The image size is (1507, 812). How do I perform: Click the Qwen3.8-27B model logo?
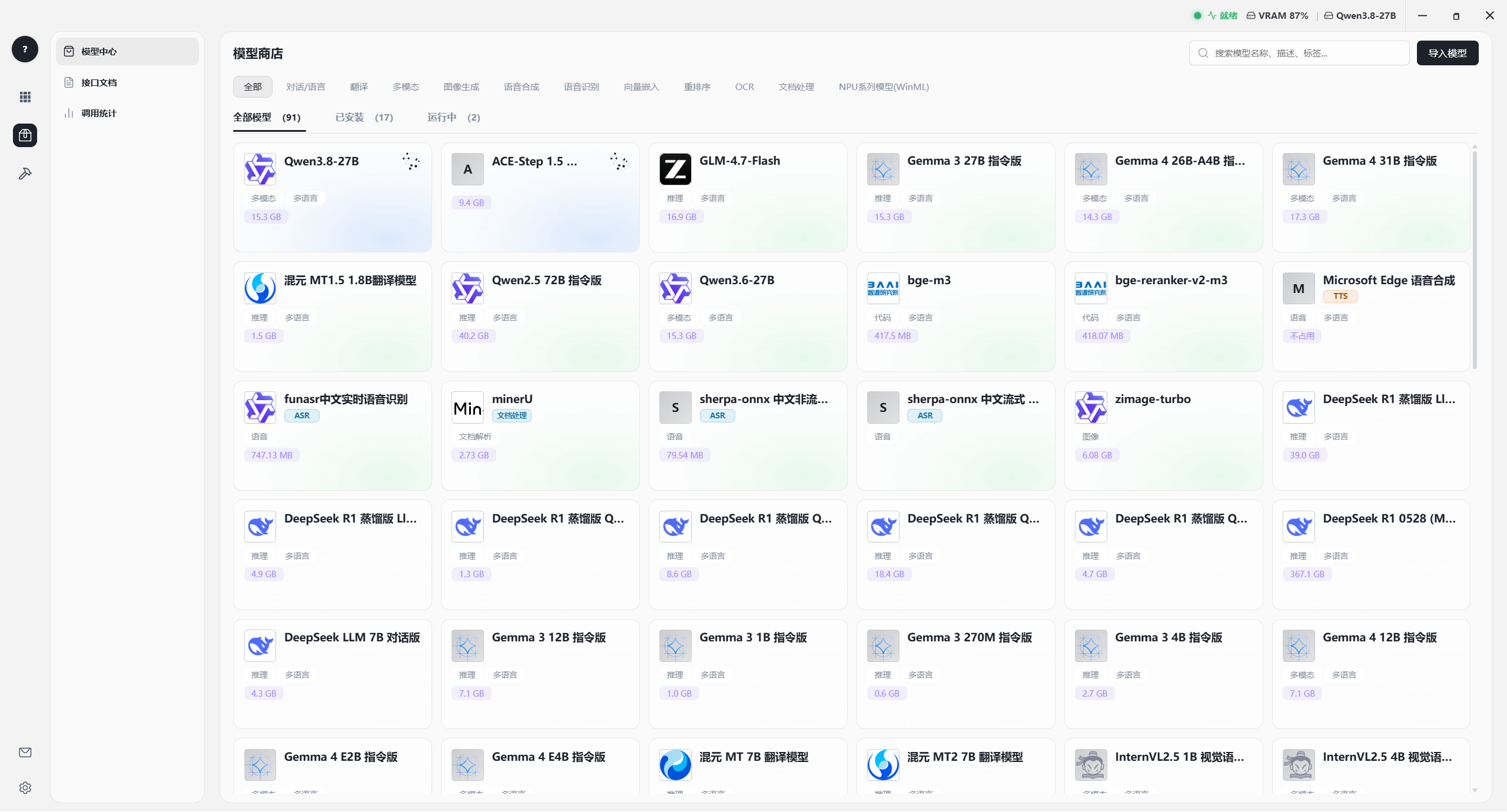(x=260, y=169)
